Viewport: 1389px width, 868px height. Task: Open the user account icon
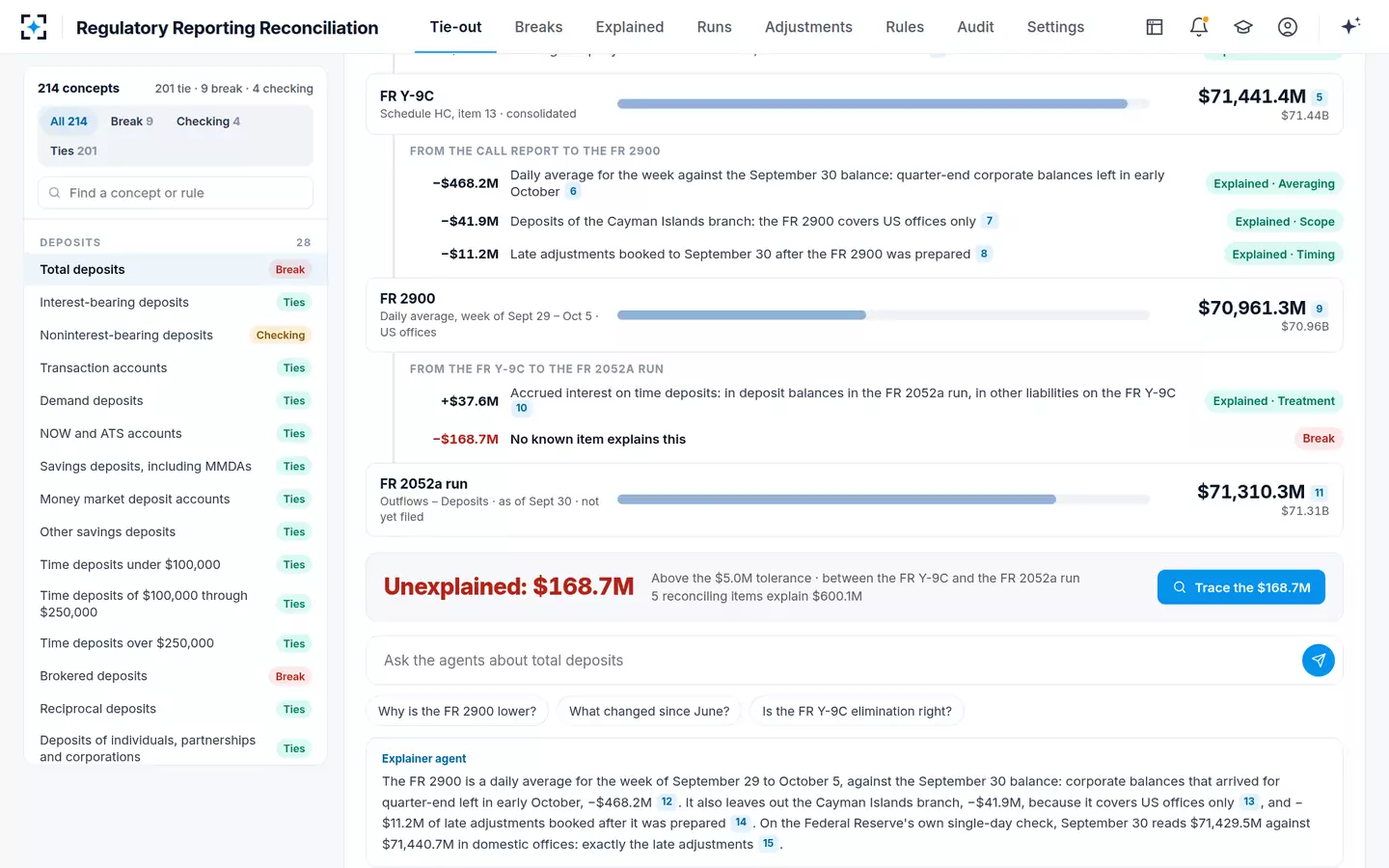1288,27
